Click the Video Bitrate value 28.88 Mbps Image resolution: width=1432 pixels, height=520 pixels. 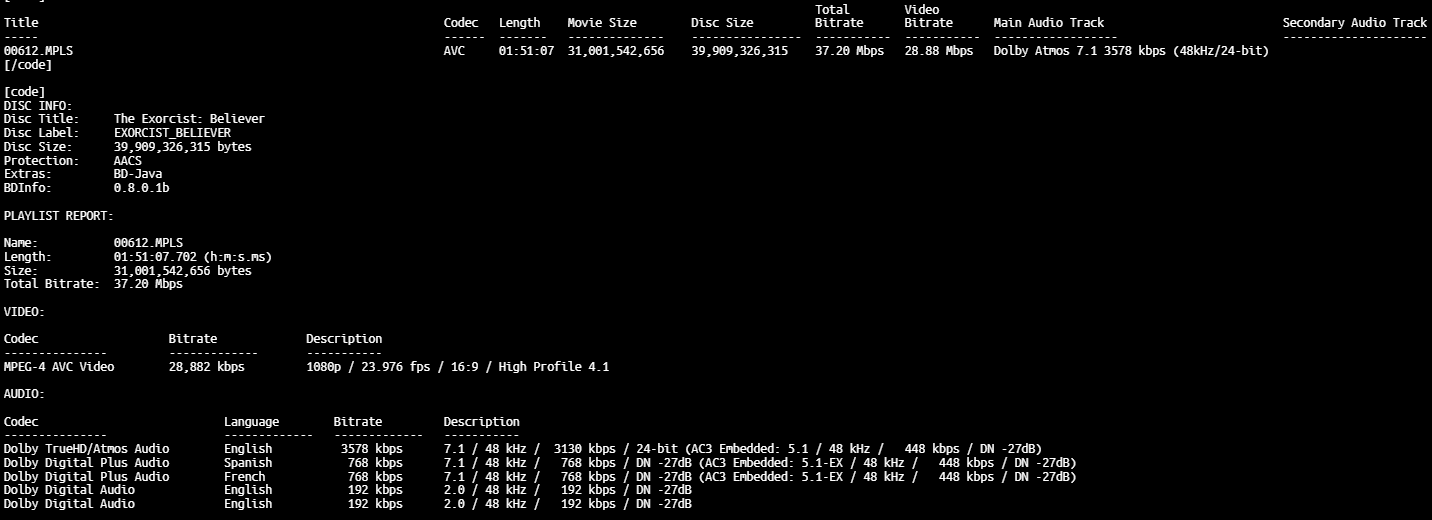(938, 51)
